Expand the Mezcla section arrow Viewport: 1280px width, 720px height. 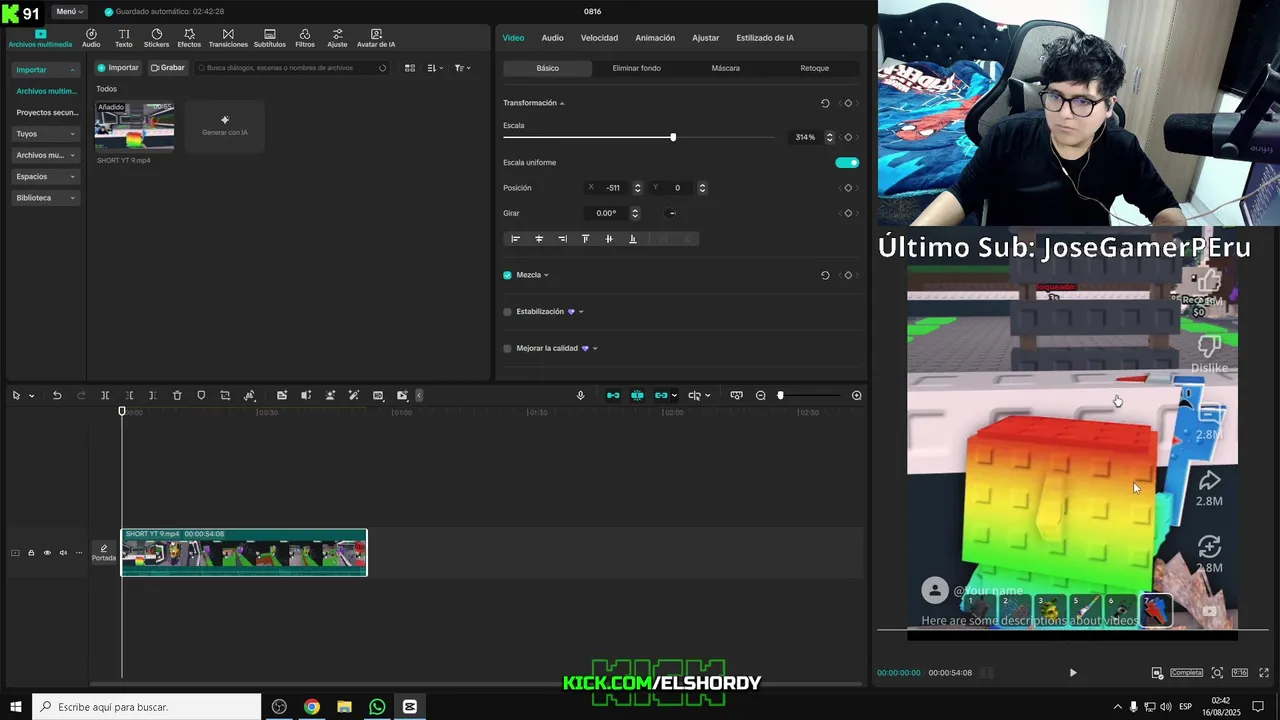(x=546, y=276)
